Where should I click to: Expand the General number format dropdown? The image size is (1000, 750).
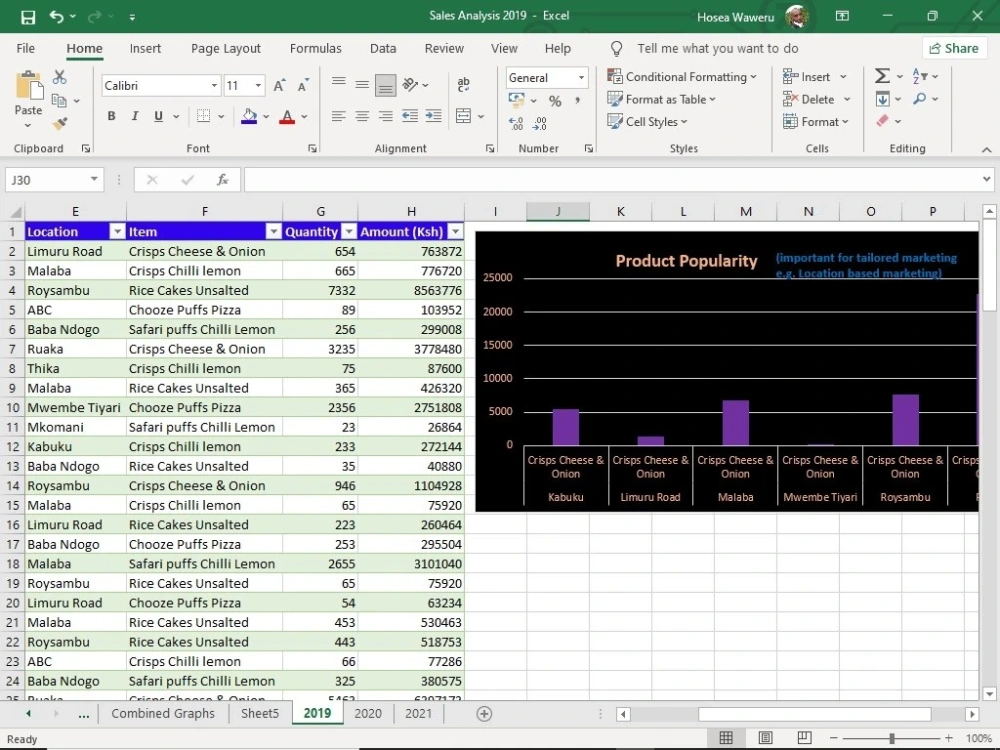pos(580,77)
